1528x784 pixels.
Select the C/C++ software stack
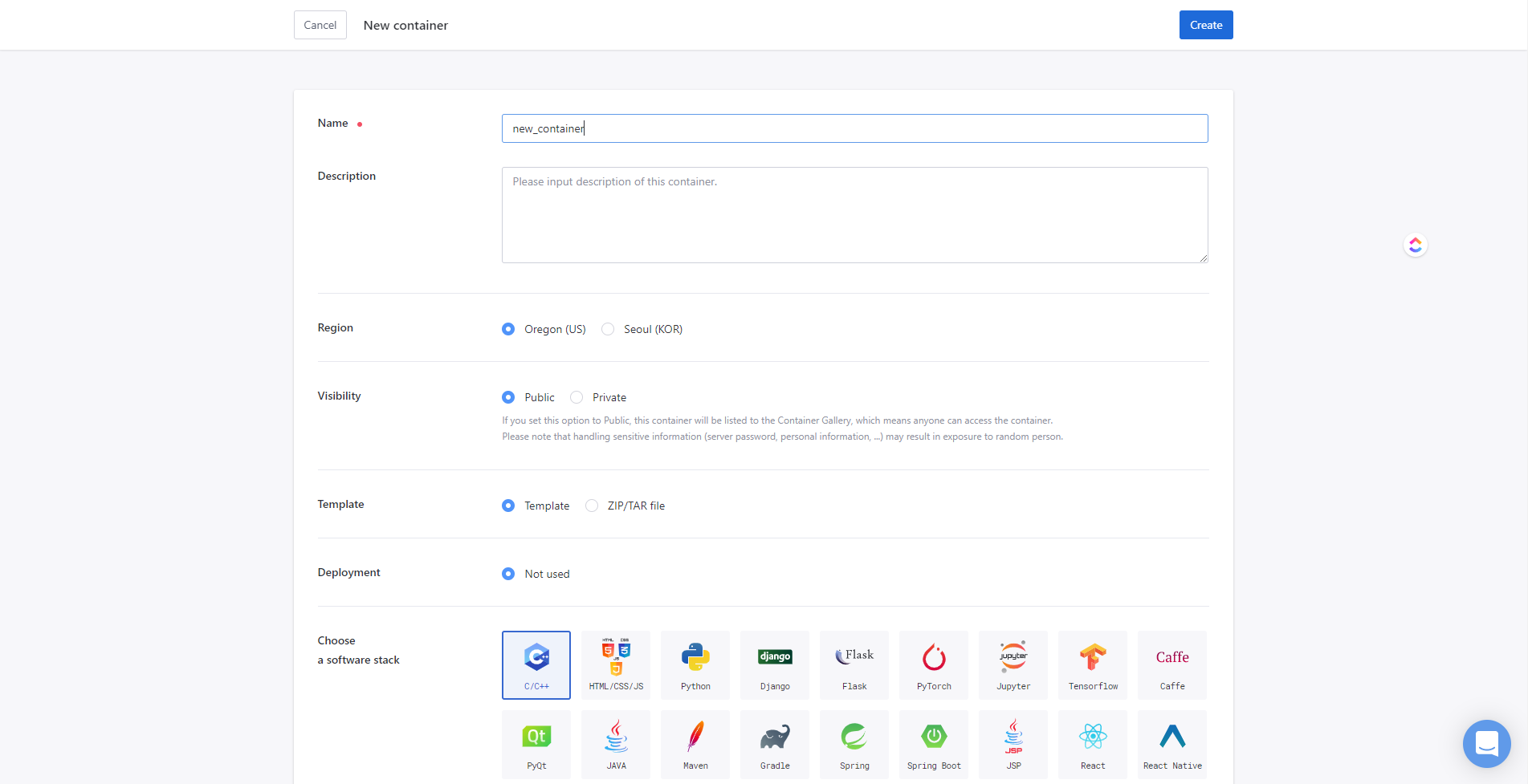[x=536, y=665]
